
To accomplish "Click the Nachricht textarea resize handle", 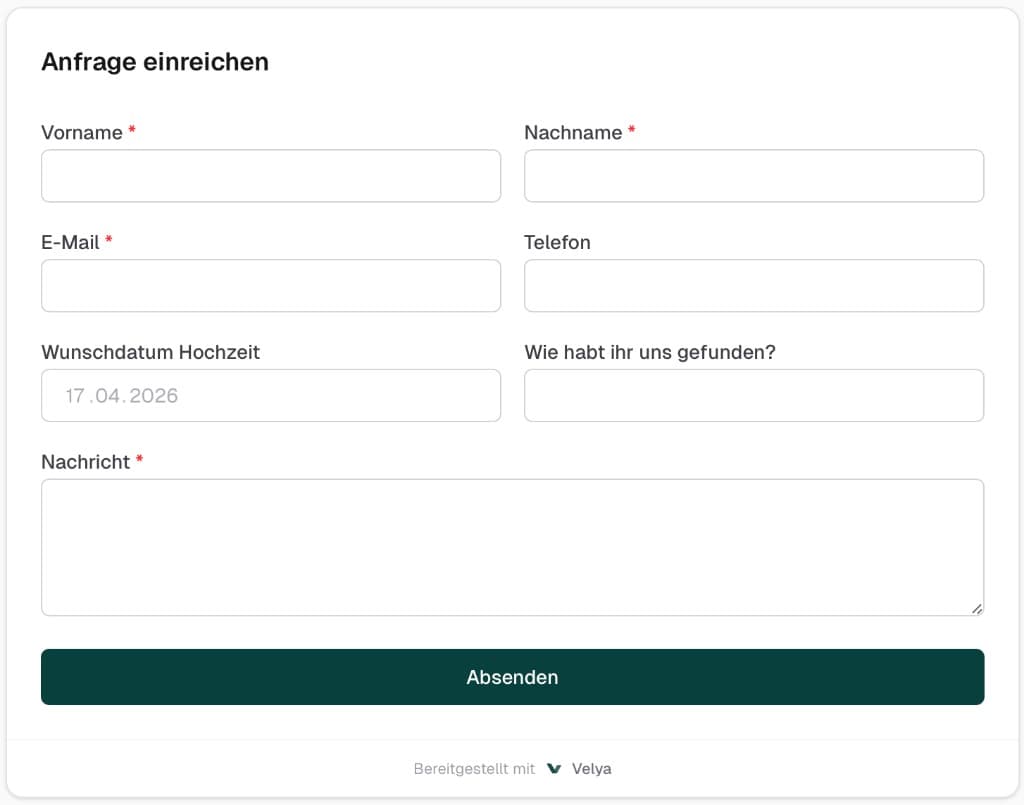I will coord(976,608).
